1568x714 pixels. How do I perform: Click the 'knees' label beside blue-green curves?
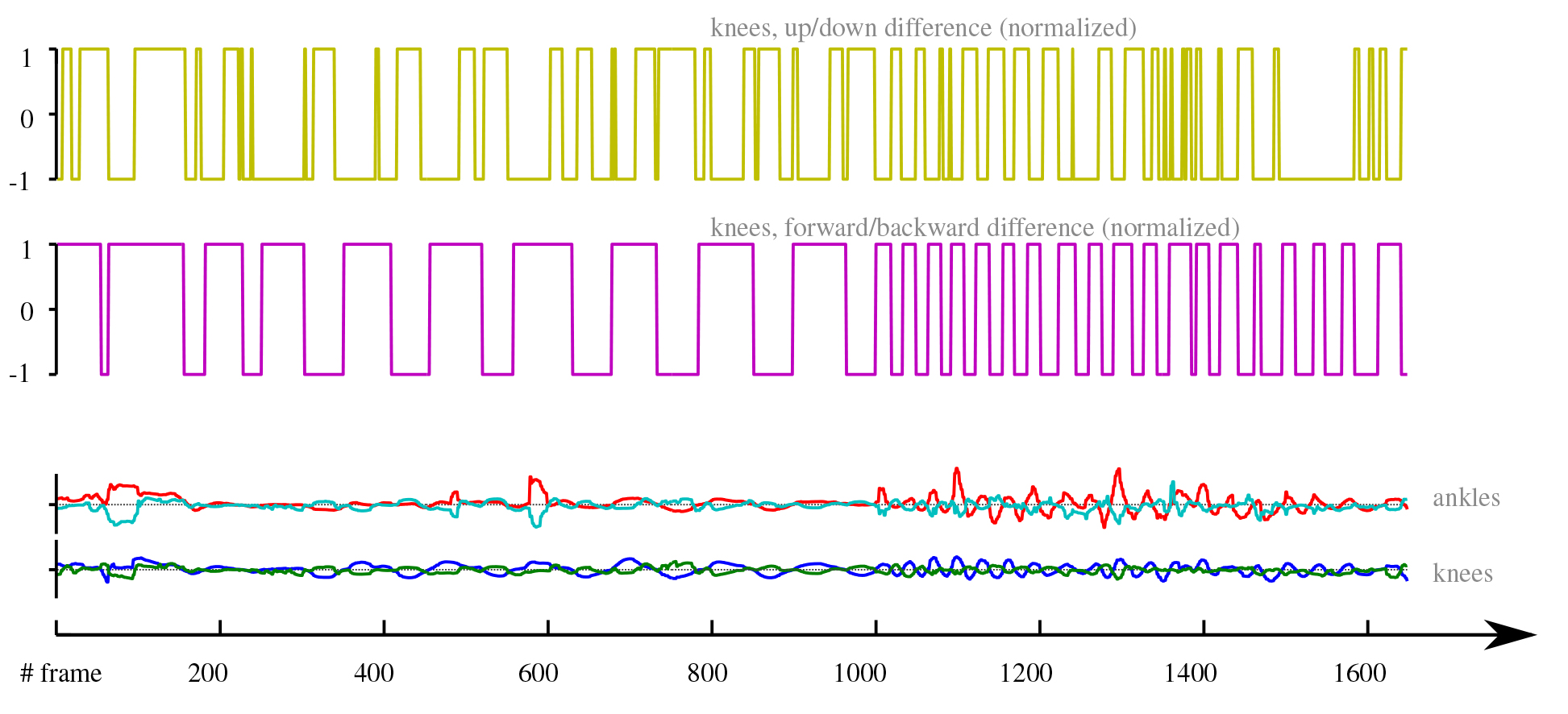point(1462,574)
